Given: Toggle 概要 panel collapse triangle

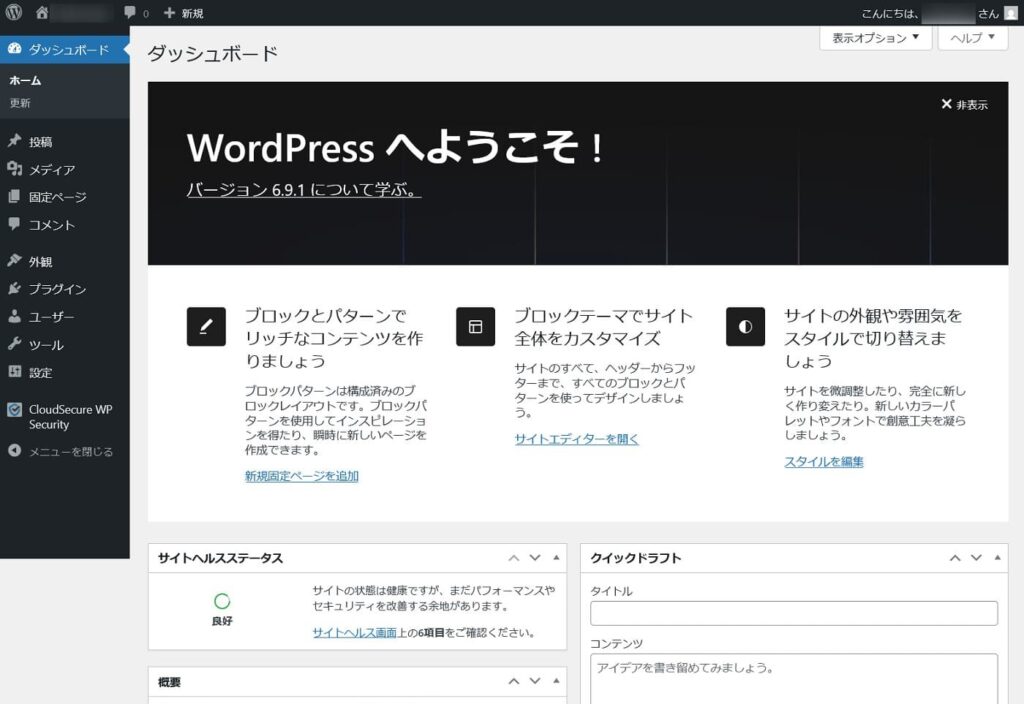Looking at the screenshot, I should (x=556, y=681).
